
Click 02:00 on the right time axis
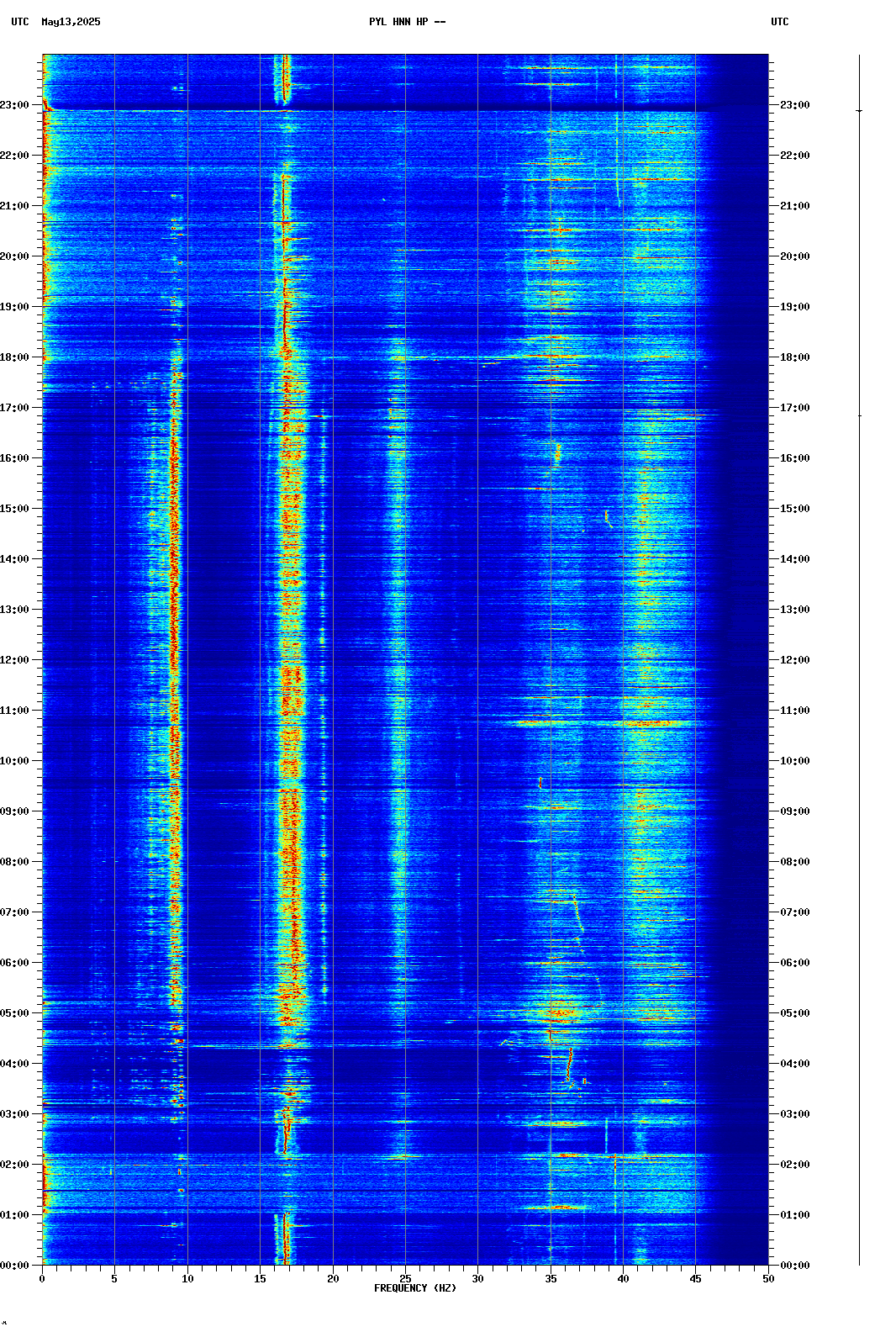(795, 1165)
